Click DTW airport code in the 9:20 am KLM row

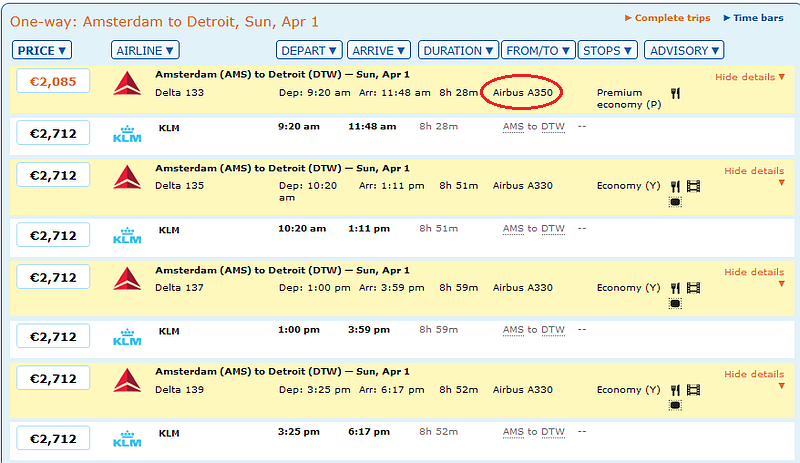point(553,127)
